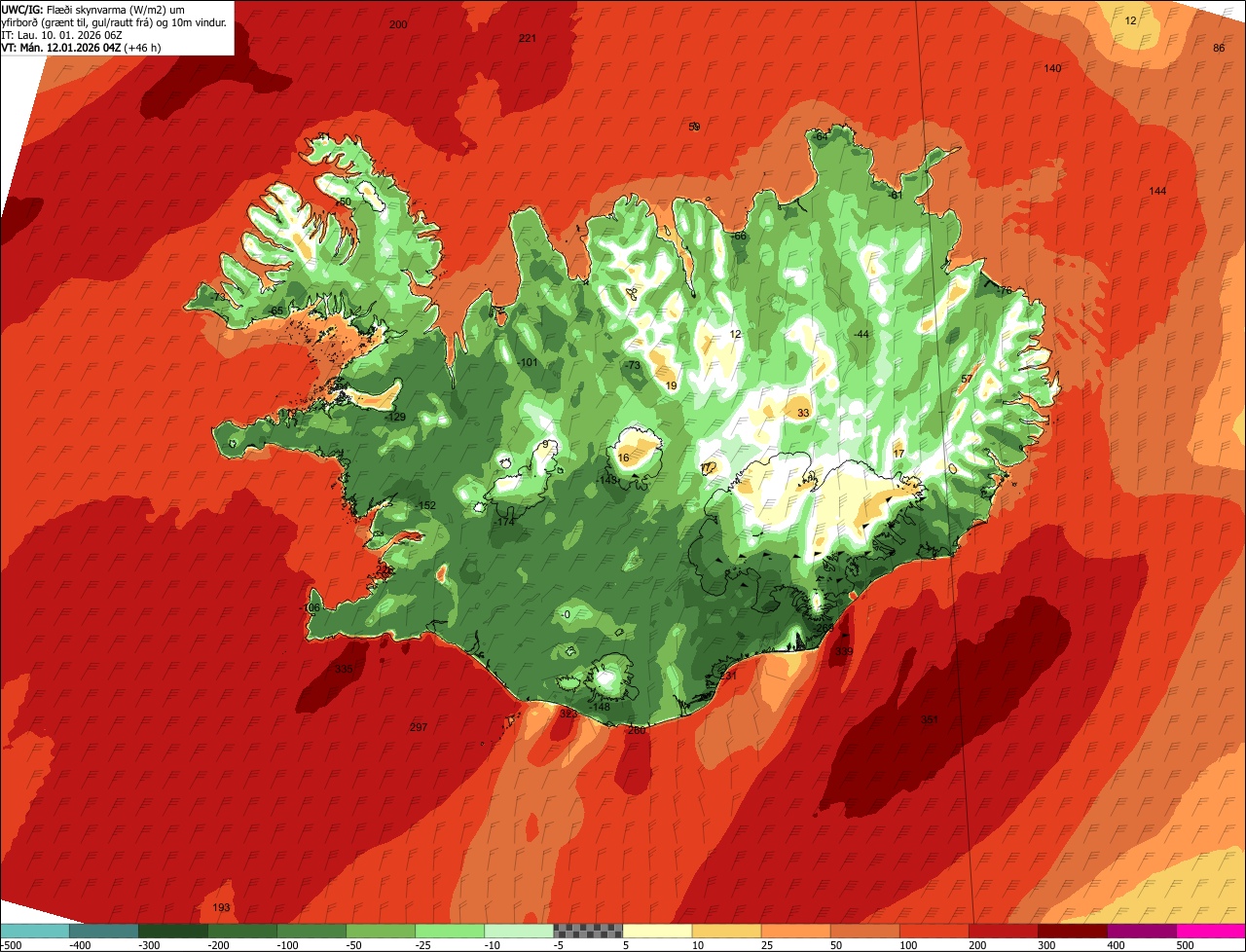Click the map value '144' east of Iceland

click(x=1157, y=191)
